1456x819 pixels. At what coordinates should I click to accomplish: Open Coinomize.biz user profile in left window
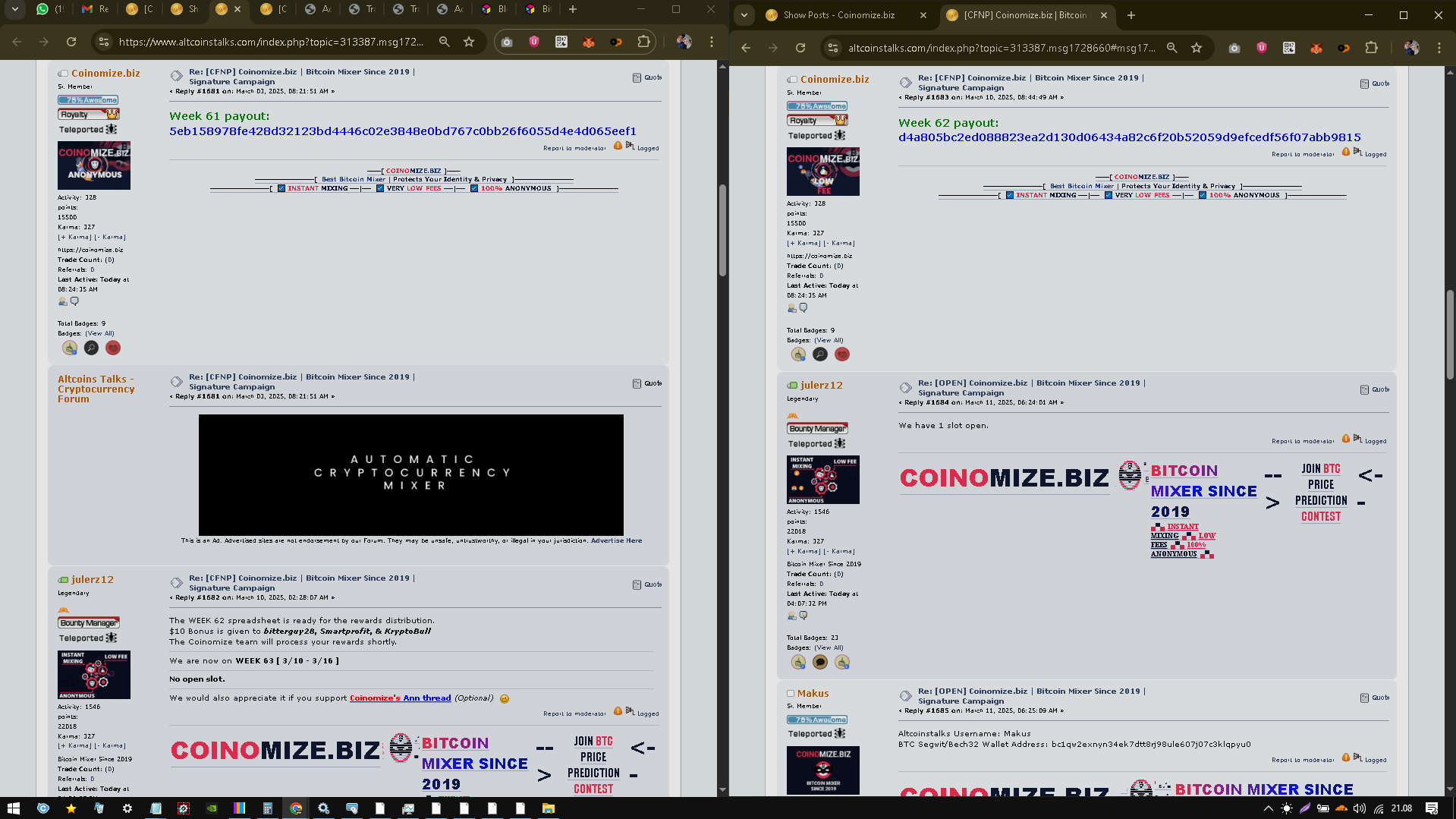coord(105,73)
